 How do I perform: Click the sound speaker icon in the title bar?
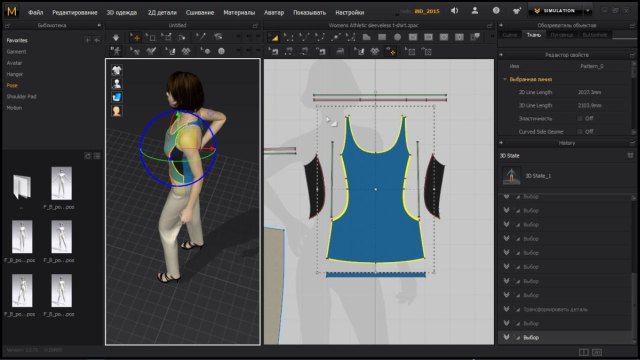pos(454,11)
